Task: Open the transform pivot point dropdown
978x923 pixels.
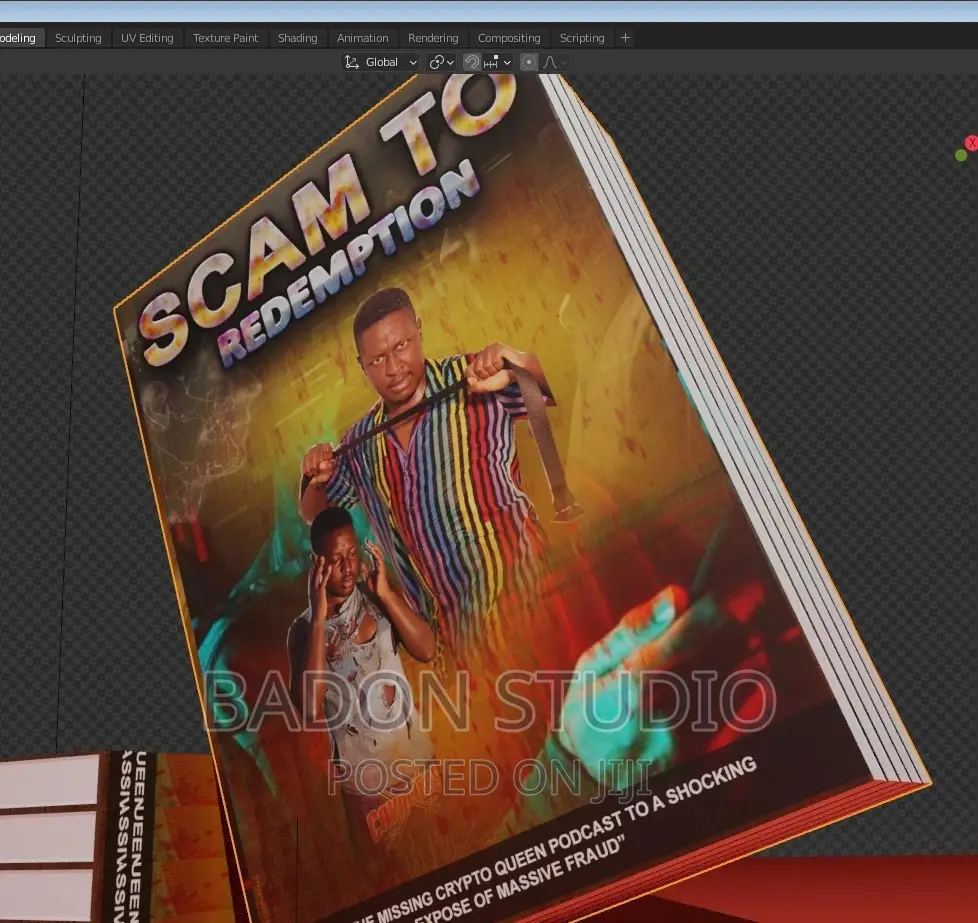Action: [x=441, y=62]
